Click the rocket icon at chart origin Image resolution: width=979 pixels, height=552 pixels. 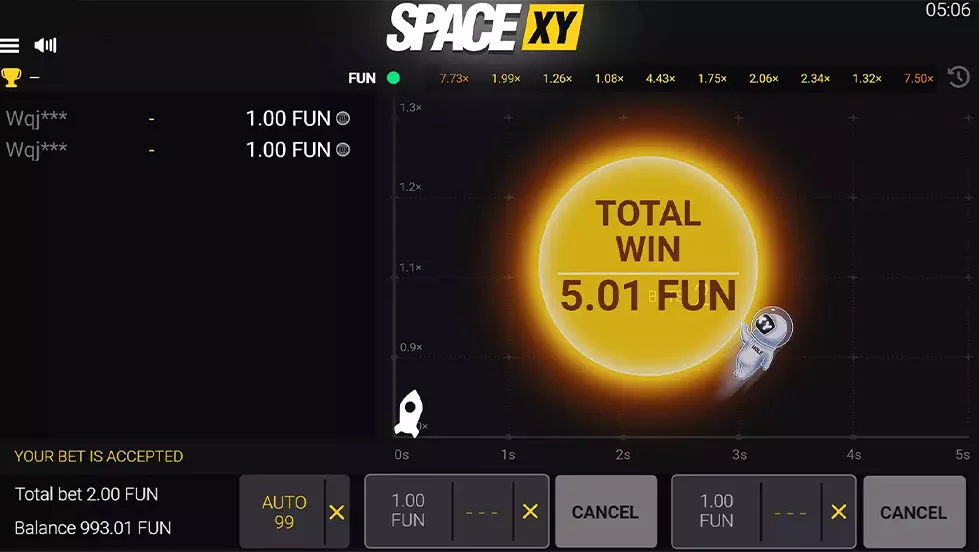point(409,413)
